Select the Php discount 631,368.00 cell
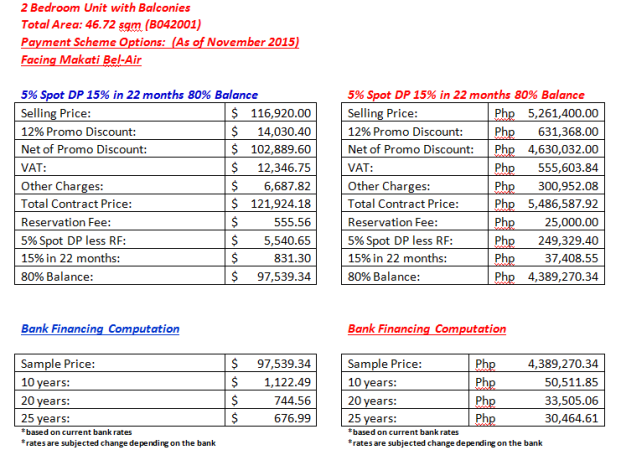Viewport: 621px width, 450px height. (546, 131)
